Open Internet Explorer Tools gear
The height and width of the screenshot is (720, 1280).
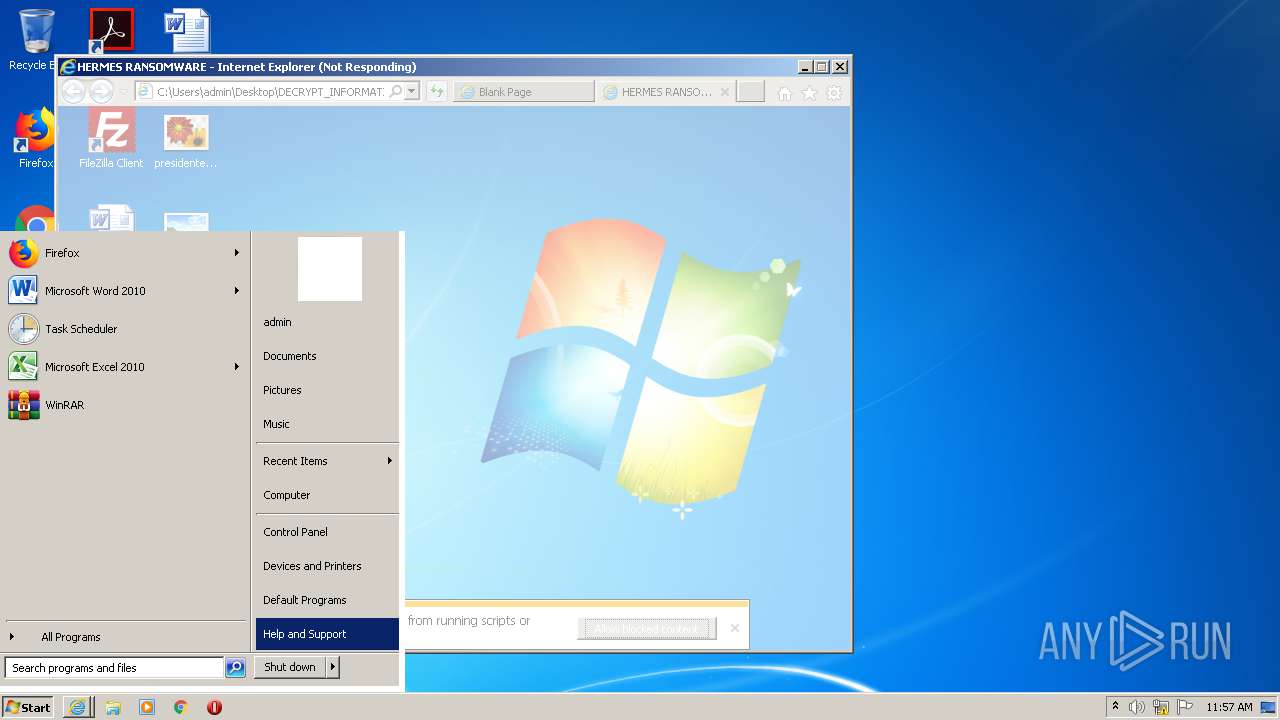(x=834, y=93)
